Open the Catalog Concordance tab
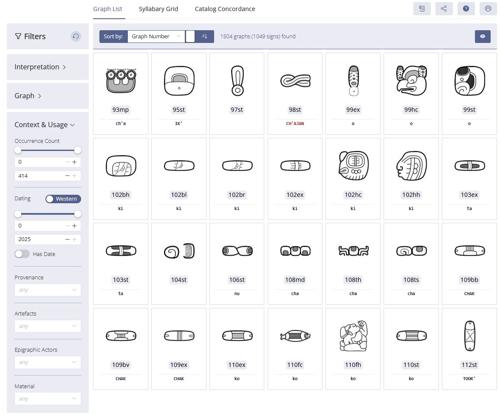This screenshot has height=415, width=500. pyautogui.click(x=225, y=9)
